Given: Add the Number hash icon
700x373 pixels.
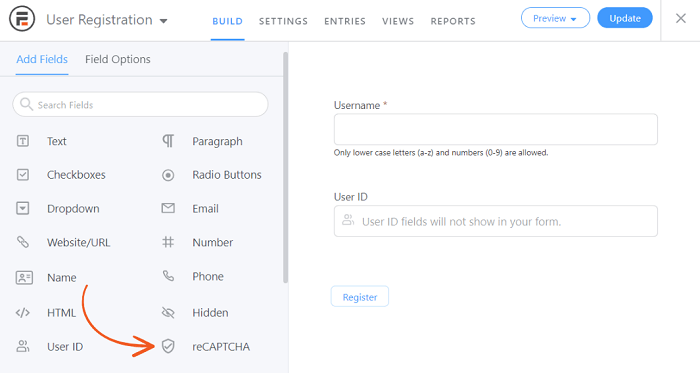Looking at the screenshot, I should tap(168, 242).
